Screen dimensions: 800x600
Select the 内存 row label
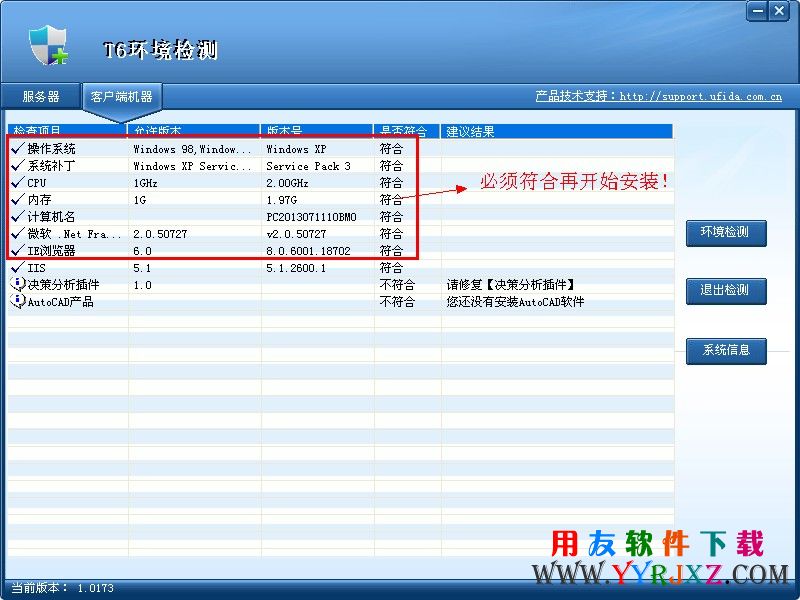(39, 199)
